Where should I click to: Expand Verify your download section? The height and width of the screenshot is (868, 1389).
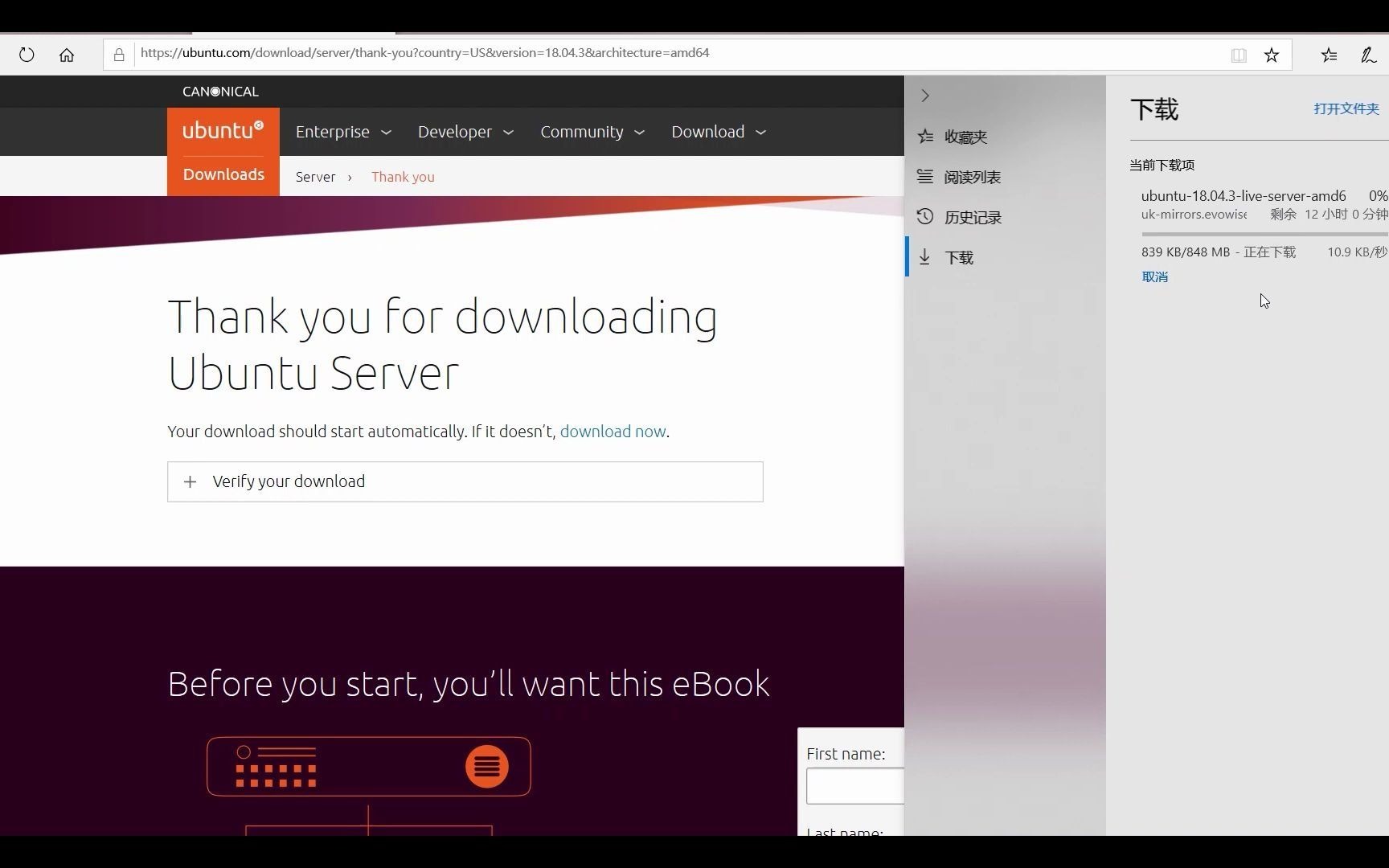[x=465, y=481]
